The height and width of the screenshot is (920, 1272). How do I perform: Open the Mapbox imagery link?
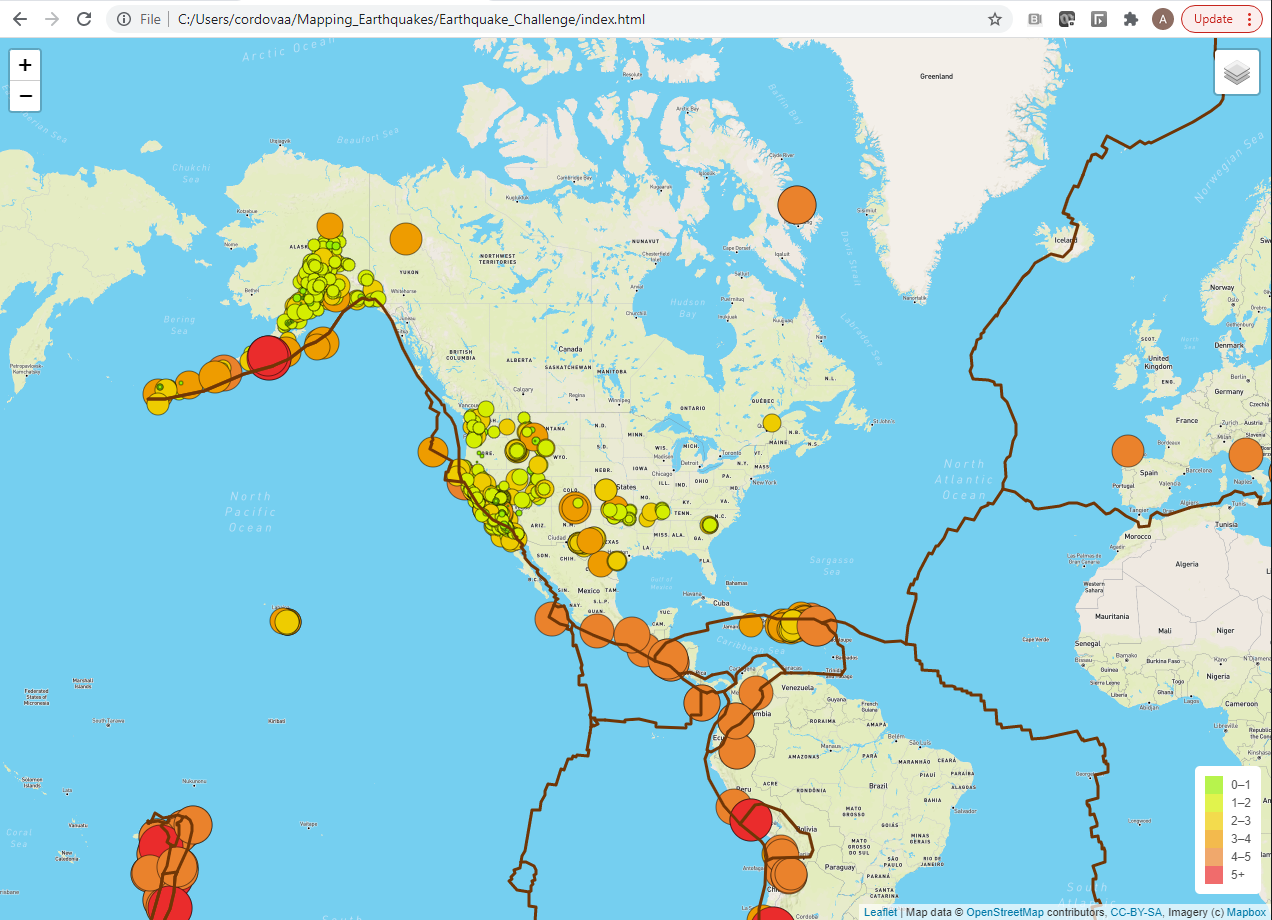click(x=1243, y=912)
